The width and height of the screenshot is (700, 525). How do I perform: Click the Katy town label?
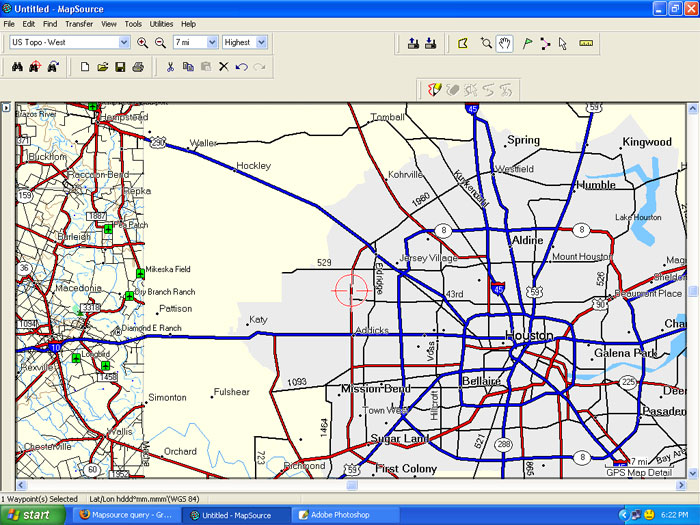(x=258, y=319)
